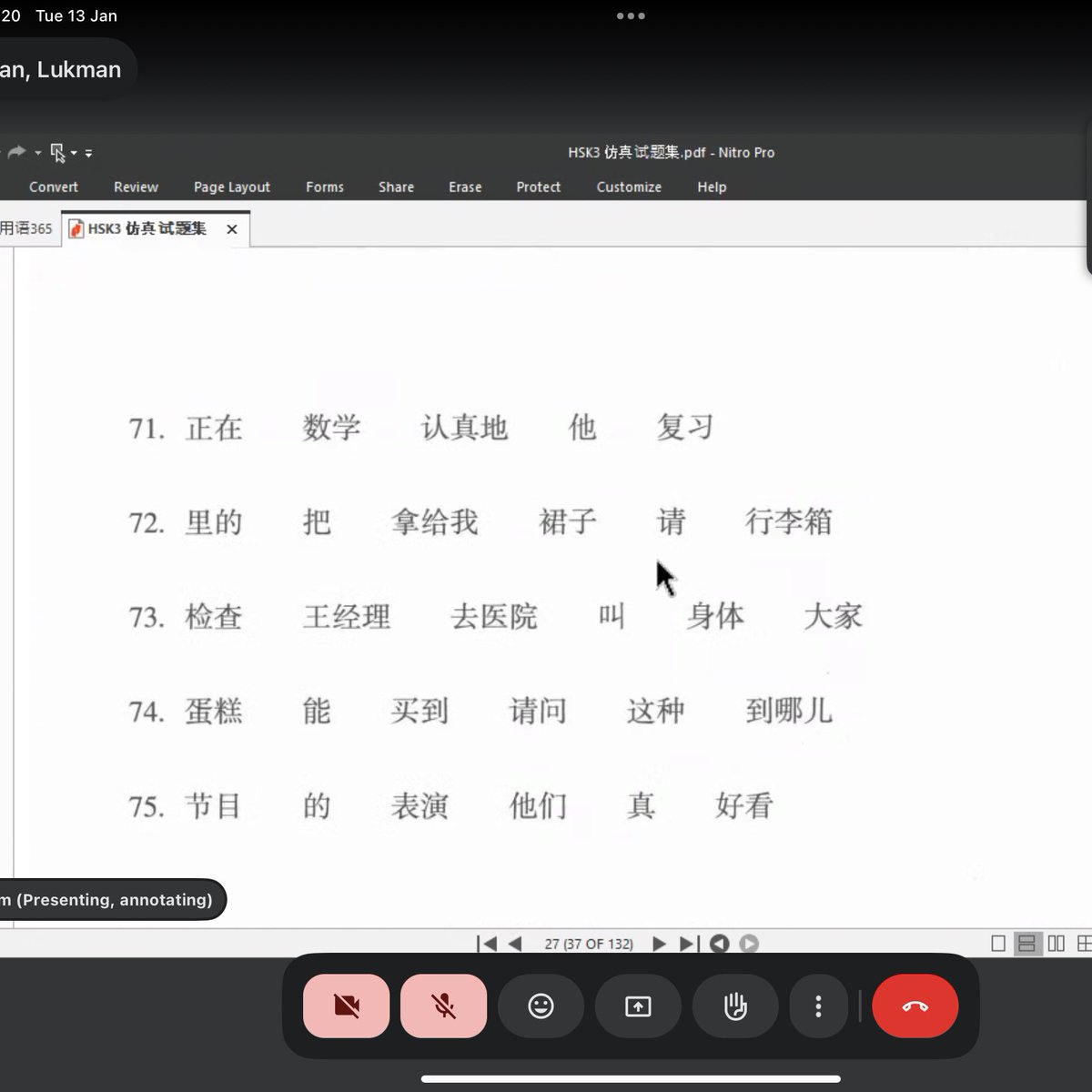This screenshot has height=1092, width=1092.
Task: Unmute the microphone in the call
Action: (444, 1006)
